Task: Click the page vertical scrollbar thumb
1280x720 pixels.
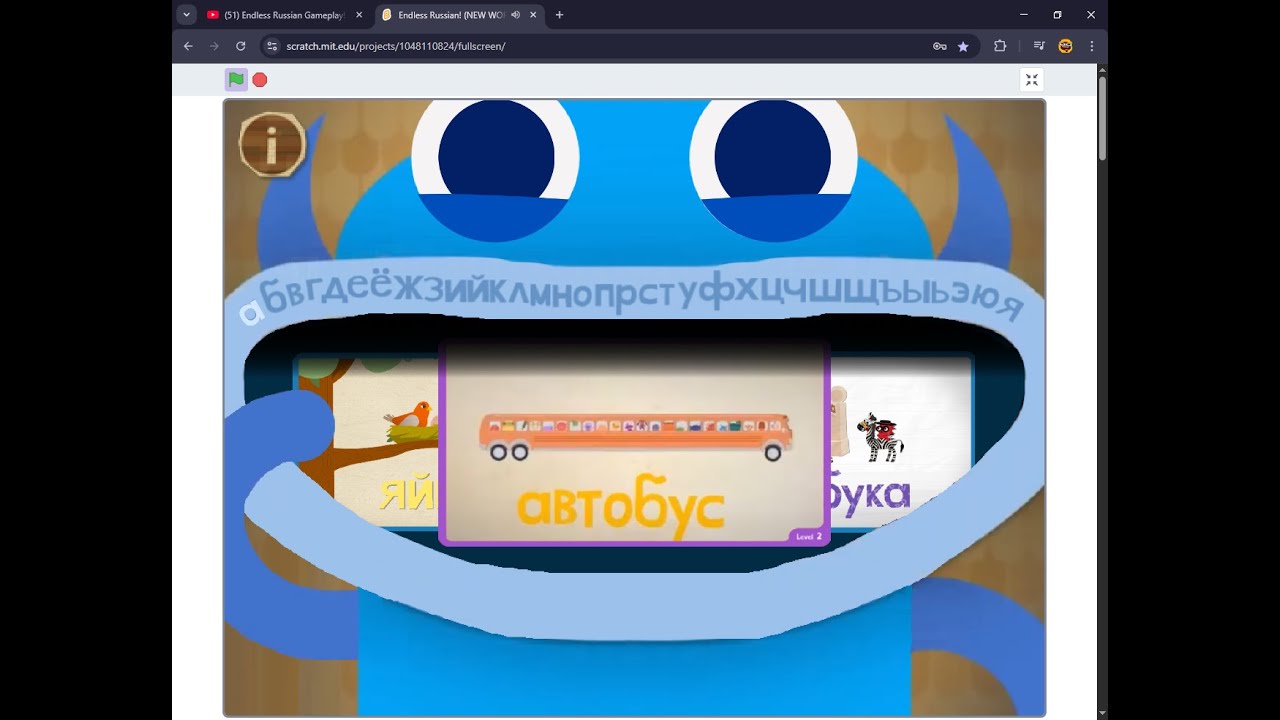Action: click(x=1102, y=117)
